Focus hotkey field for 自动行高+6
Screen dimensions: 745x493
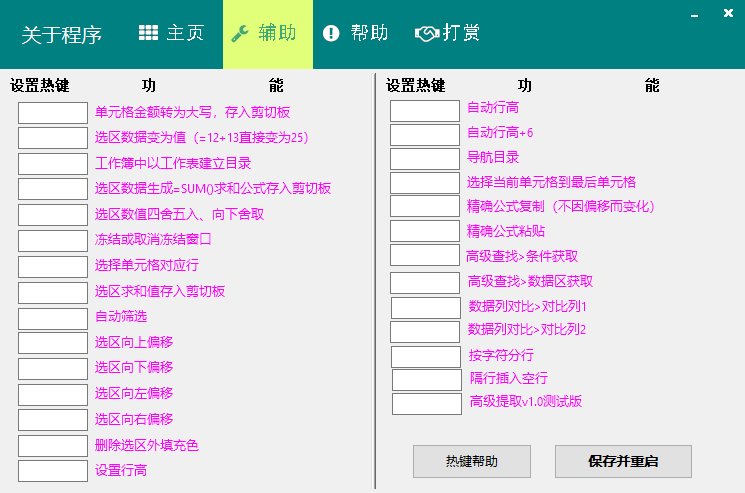pyautogui.click(x=424, y=134)
